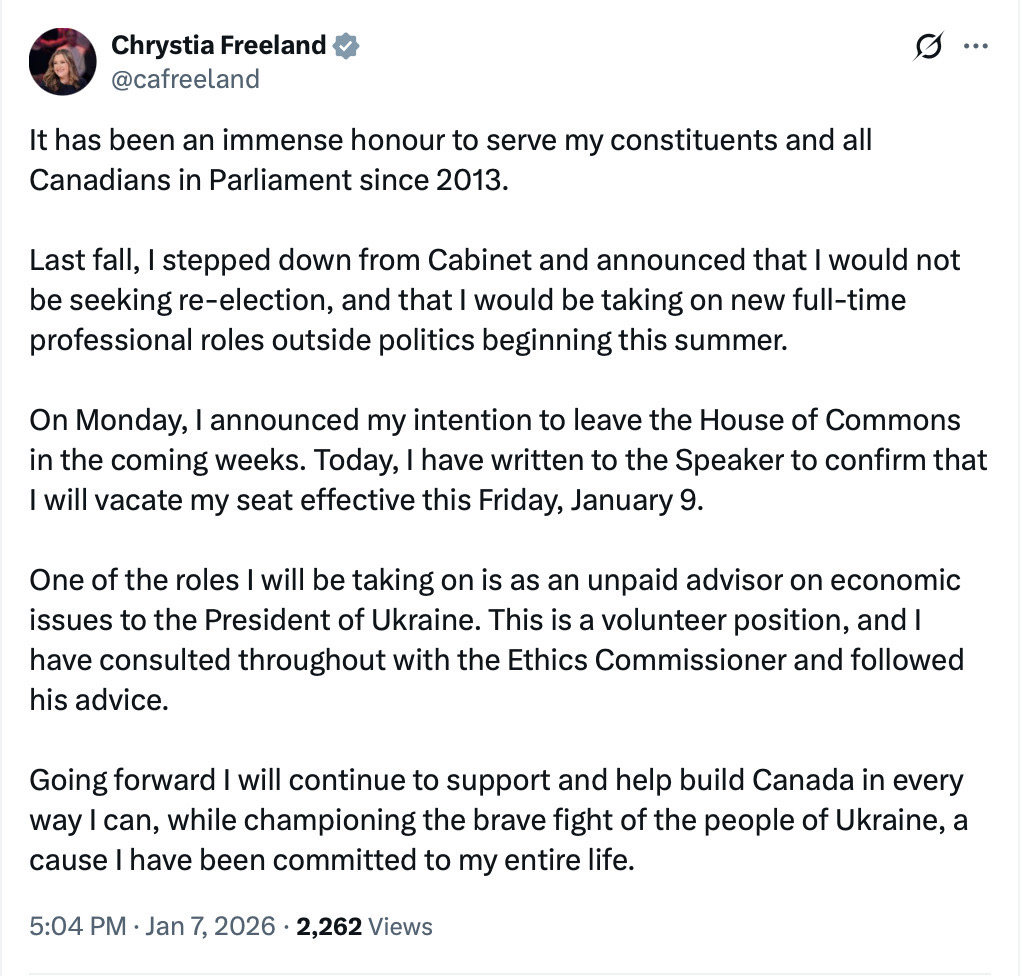Open the Chrystia Freeland display name link
The height and width of the screenshot is (976, 1022).
[218, 45]
